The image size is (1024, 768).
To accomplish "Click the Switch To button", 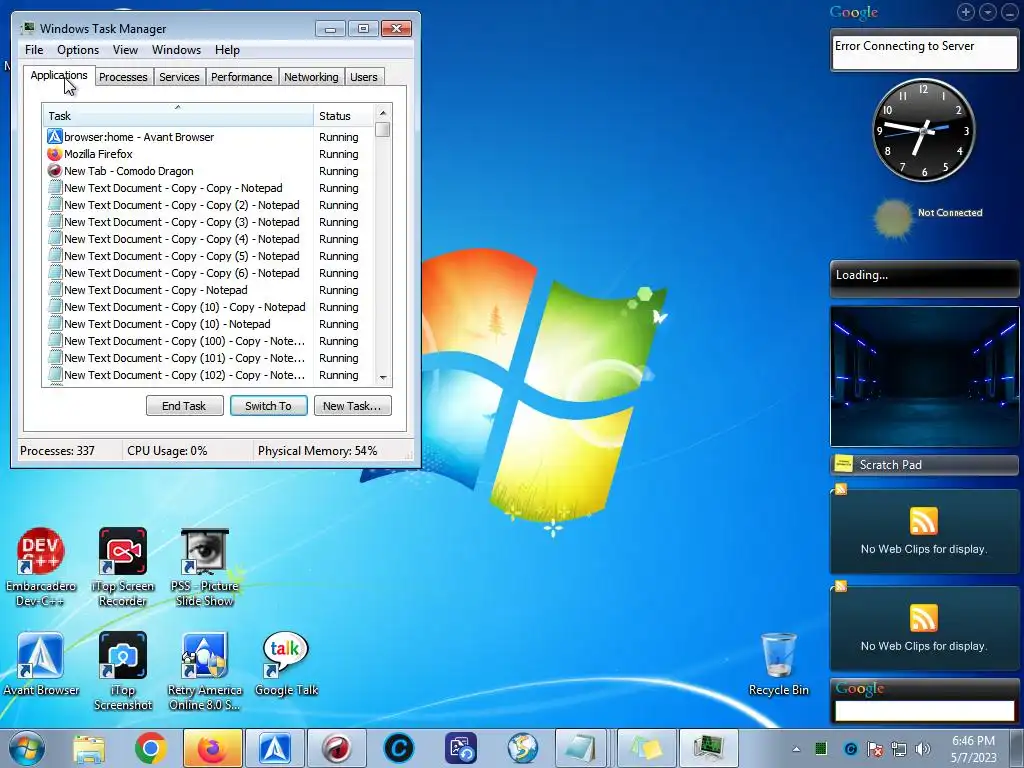I will pyautogui.click(x=268, y=406).
